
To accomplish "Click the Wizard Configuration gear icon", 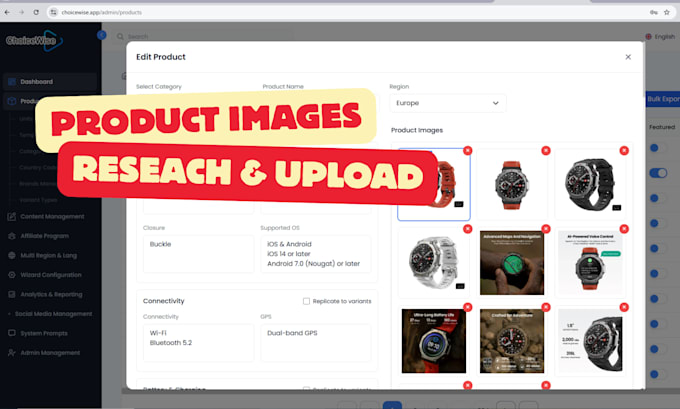I will (x=12, y=275).
